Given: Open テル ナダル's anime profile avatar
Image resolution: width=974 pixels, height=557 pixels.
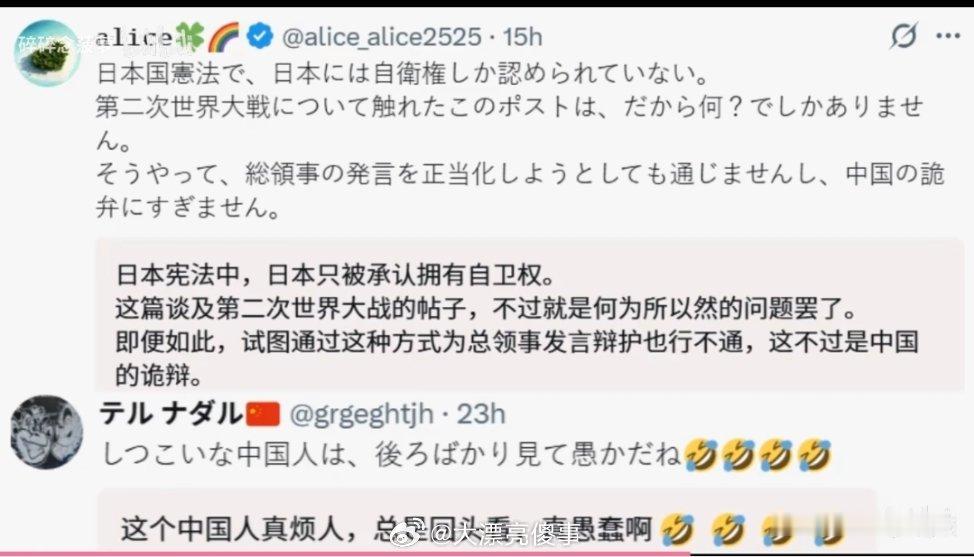Looking at the screenshot, I should (x=47, y=432).
